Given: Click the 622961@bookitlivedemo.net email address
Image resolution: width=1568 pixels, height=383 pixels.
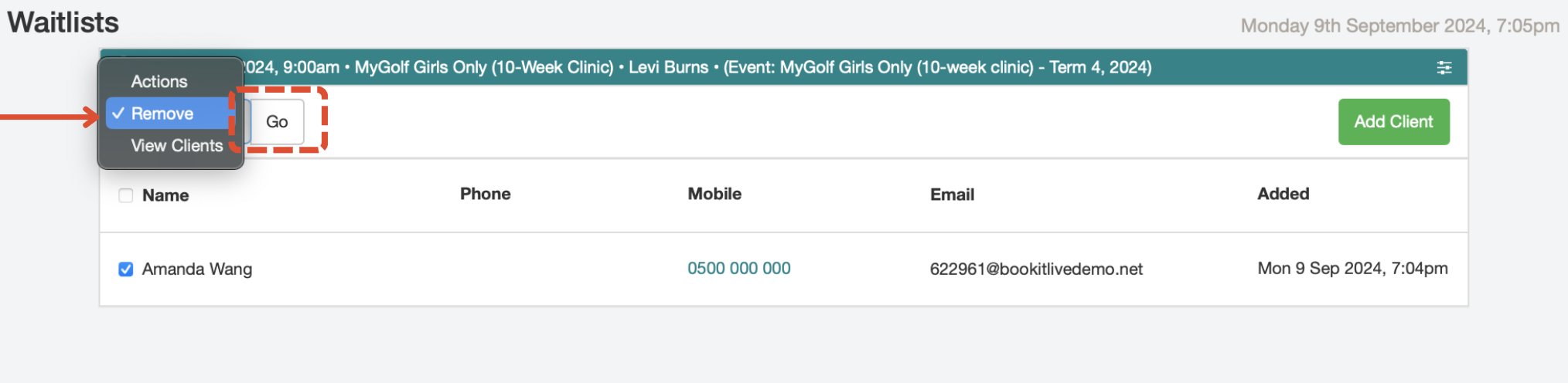Looking at the screenshot, I should [x=1036, y=269].
